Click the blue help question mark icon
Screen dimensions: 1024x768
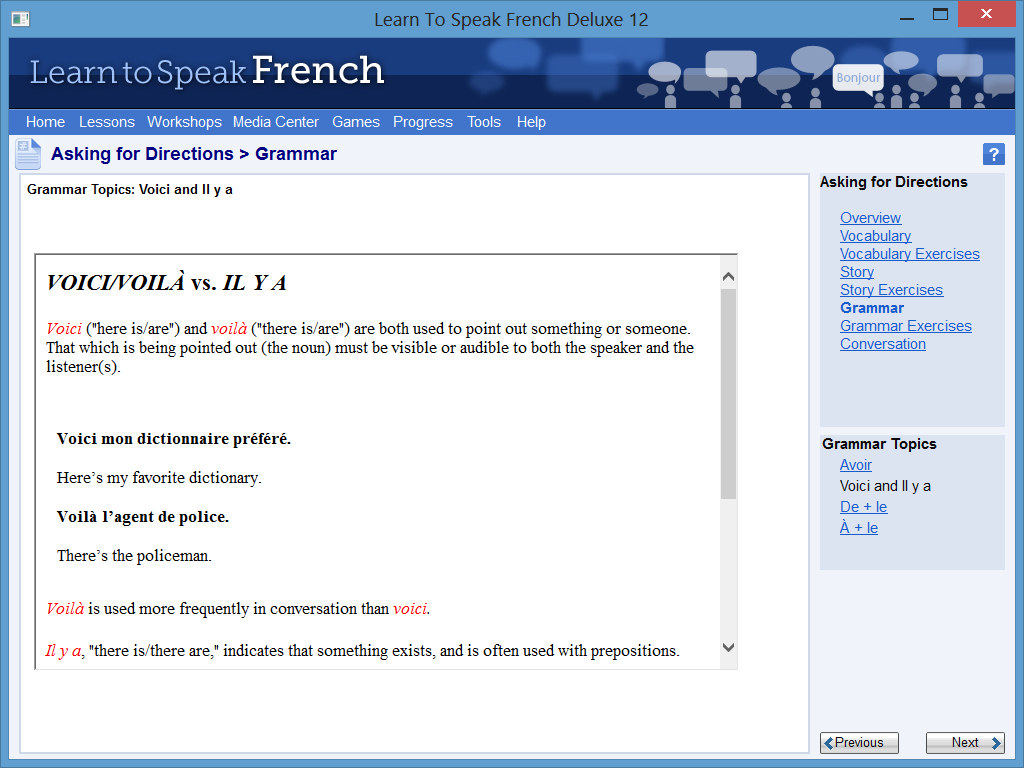coord(993,155)
